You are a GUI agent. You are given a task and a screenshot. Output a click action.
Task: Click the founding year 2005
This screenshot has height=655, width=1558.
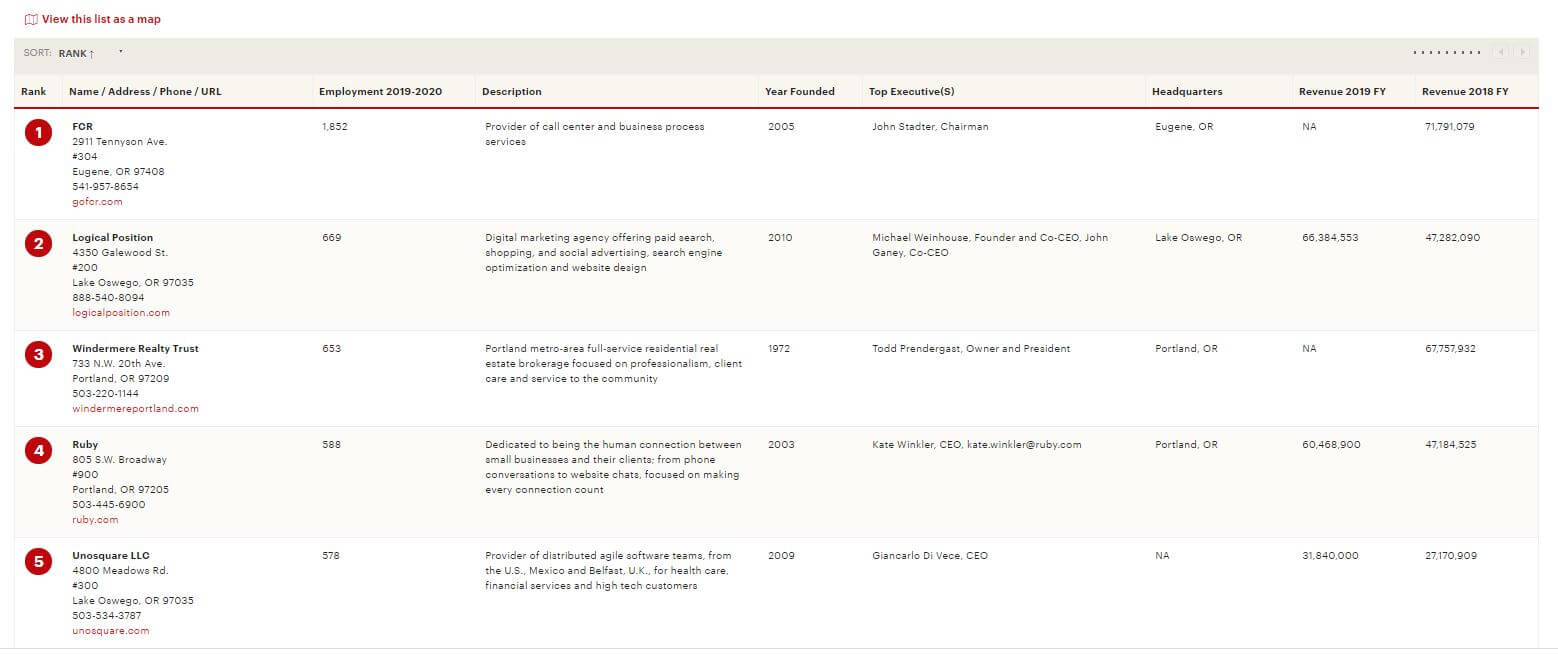pos(781,127)
